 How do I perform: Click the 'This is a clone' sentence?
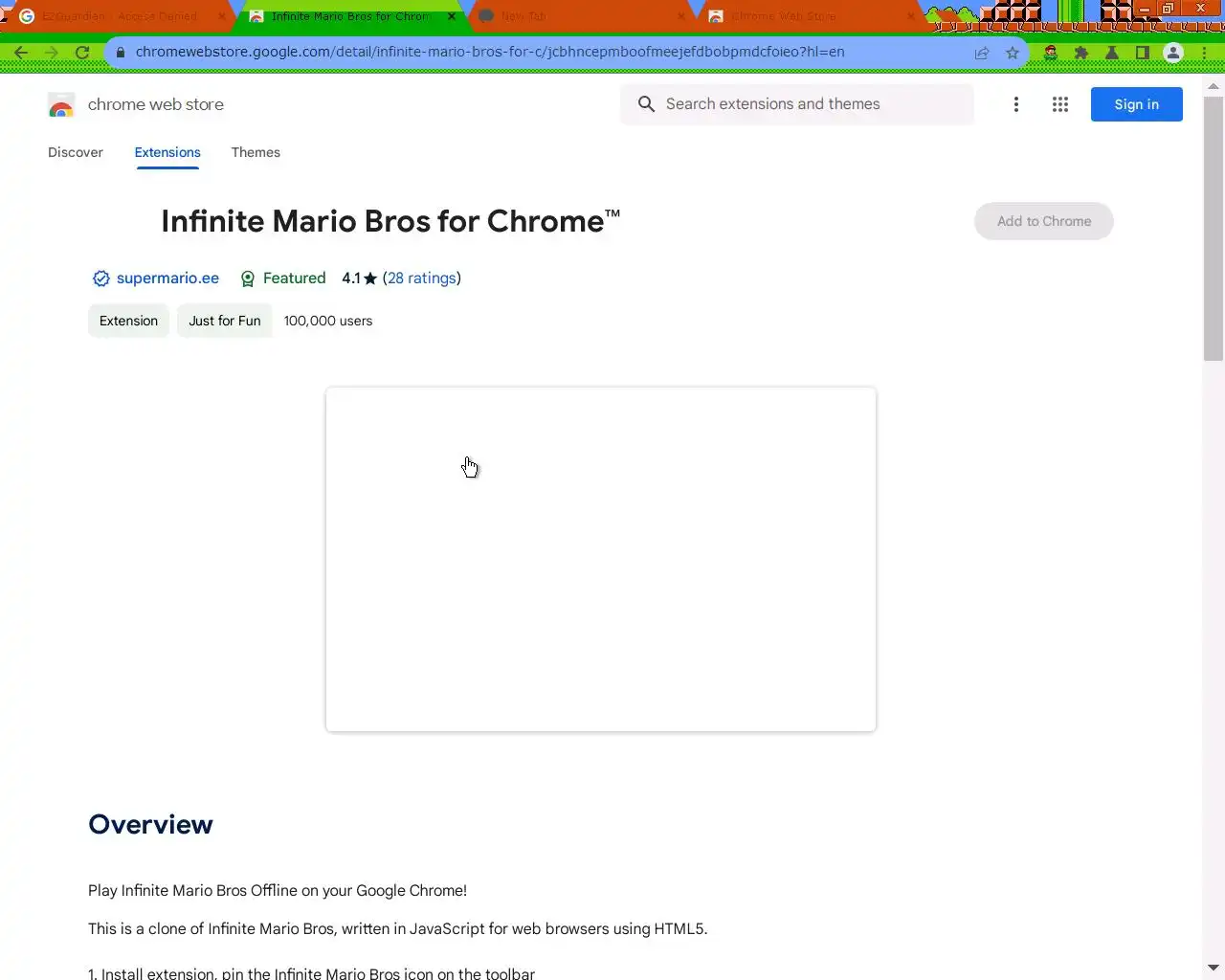(x=398, y=929)
